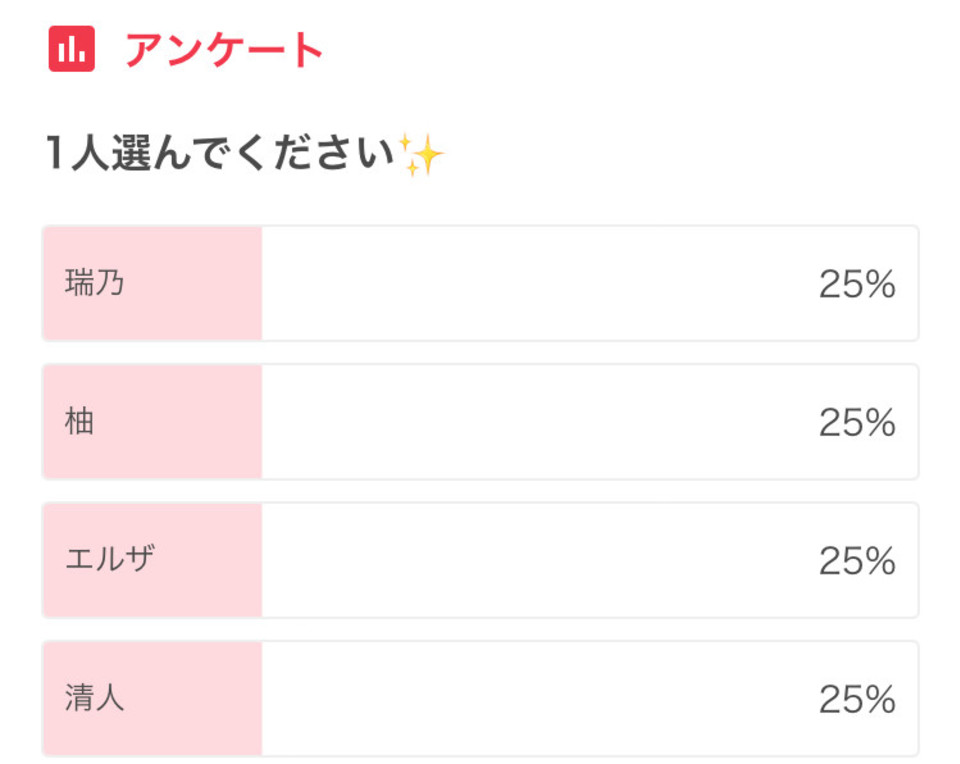This screenshot has width=960, height=764.
Task: Click the white empty area of 瑞乃 row
Action: pos(539,283)
